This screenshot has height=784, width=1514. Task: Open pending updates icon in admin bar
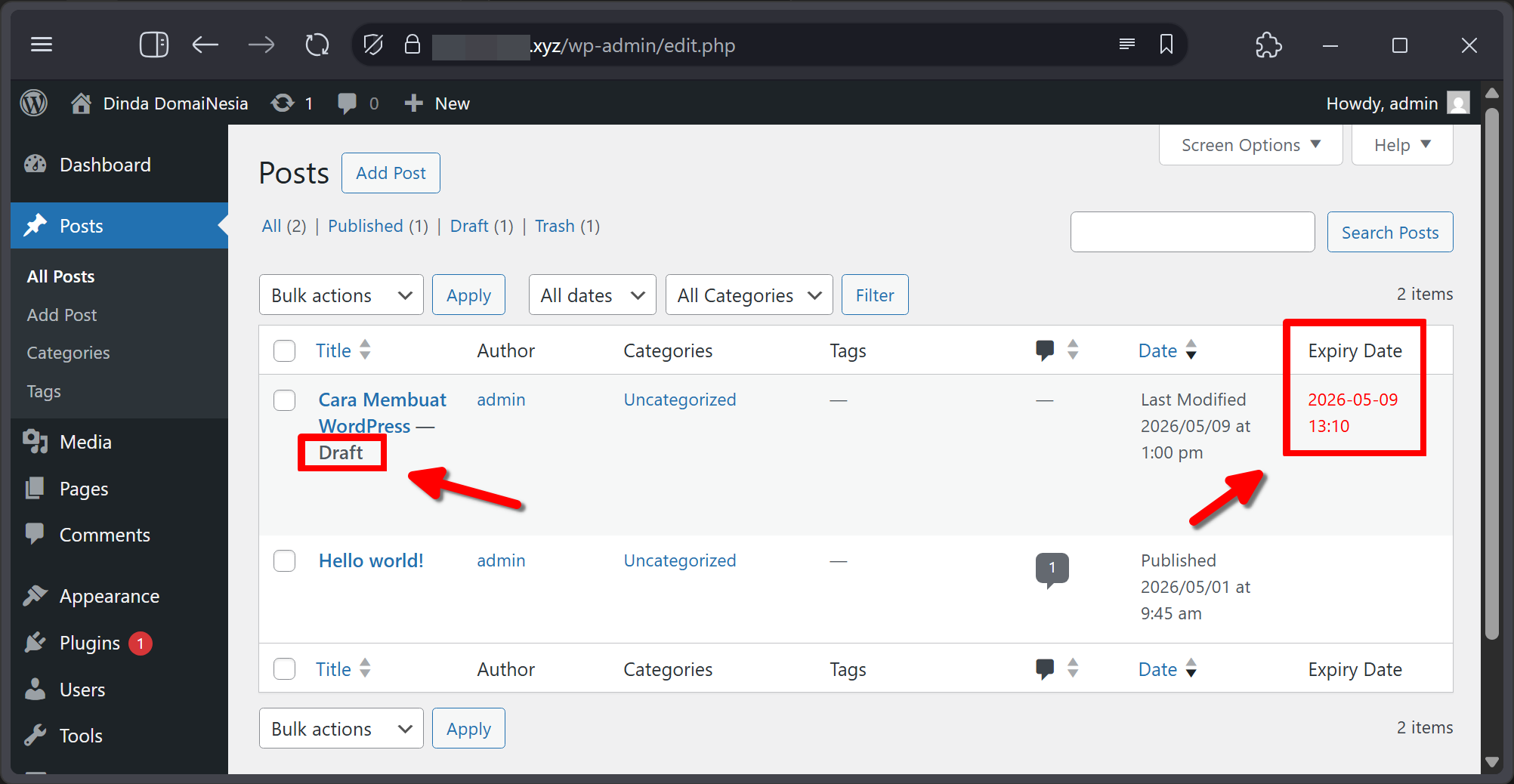coord(283,103)
